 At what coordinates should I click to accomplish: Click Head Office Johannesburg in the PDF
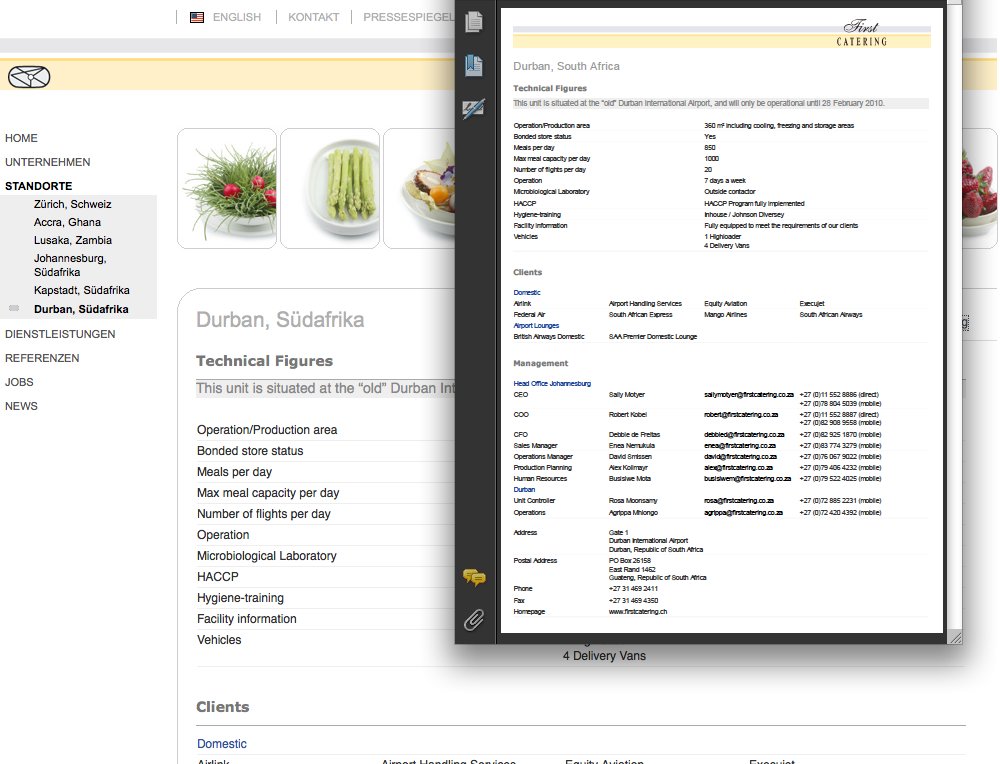(x=552, y=384)
